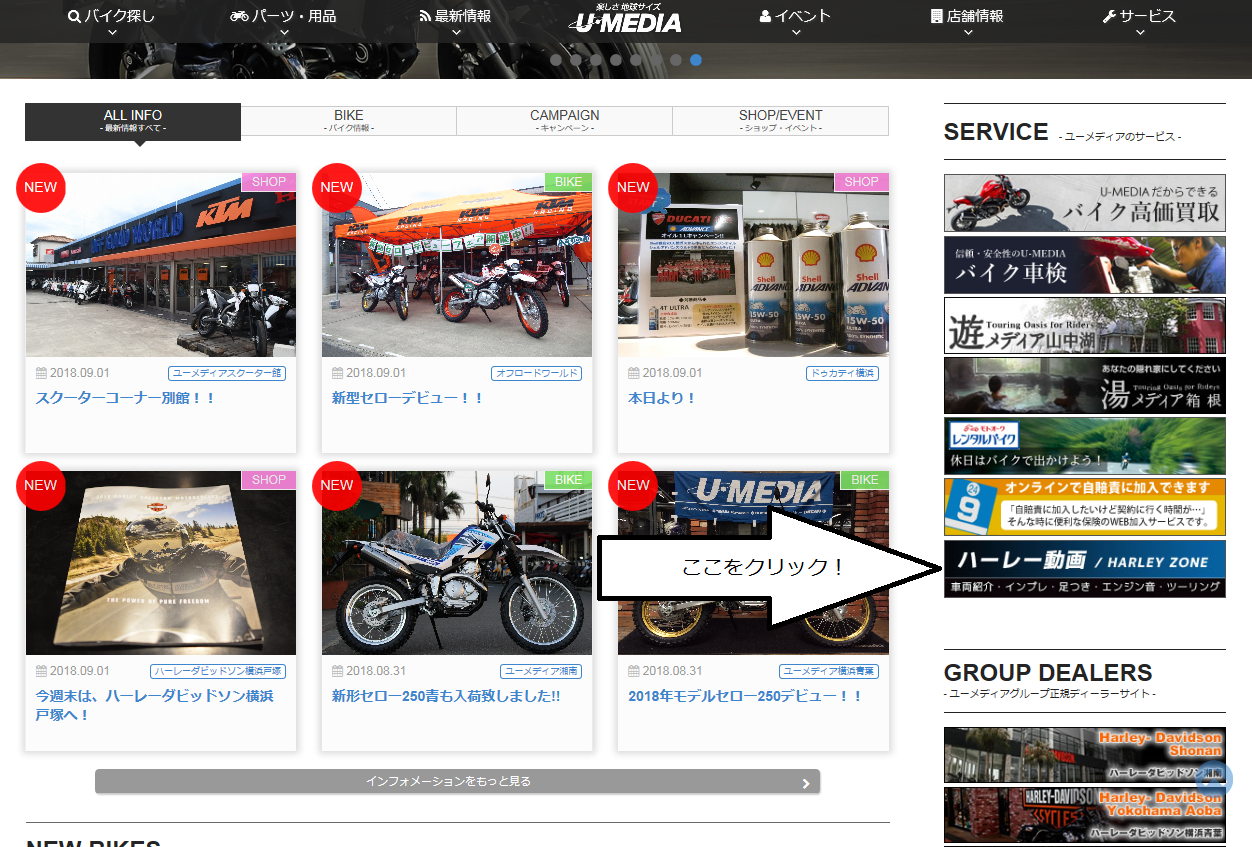
Task: Expand chevron under イベント
Action: click(x=796, y=33)
